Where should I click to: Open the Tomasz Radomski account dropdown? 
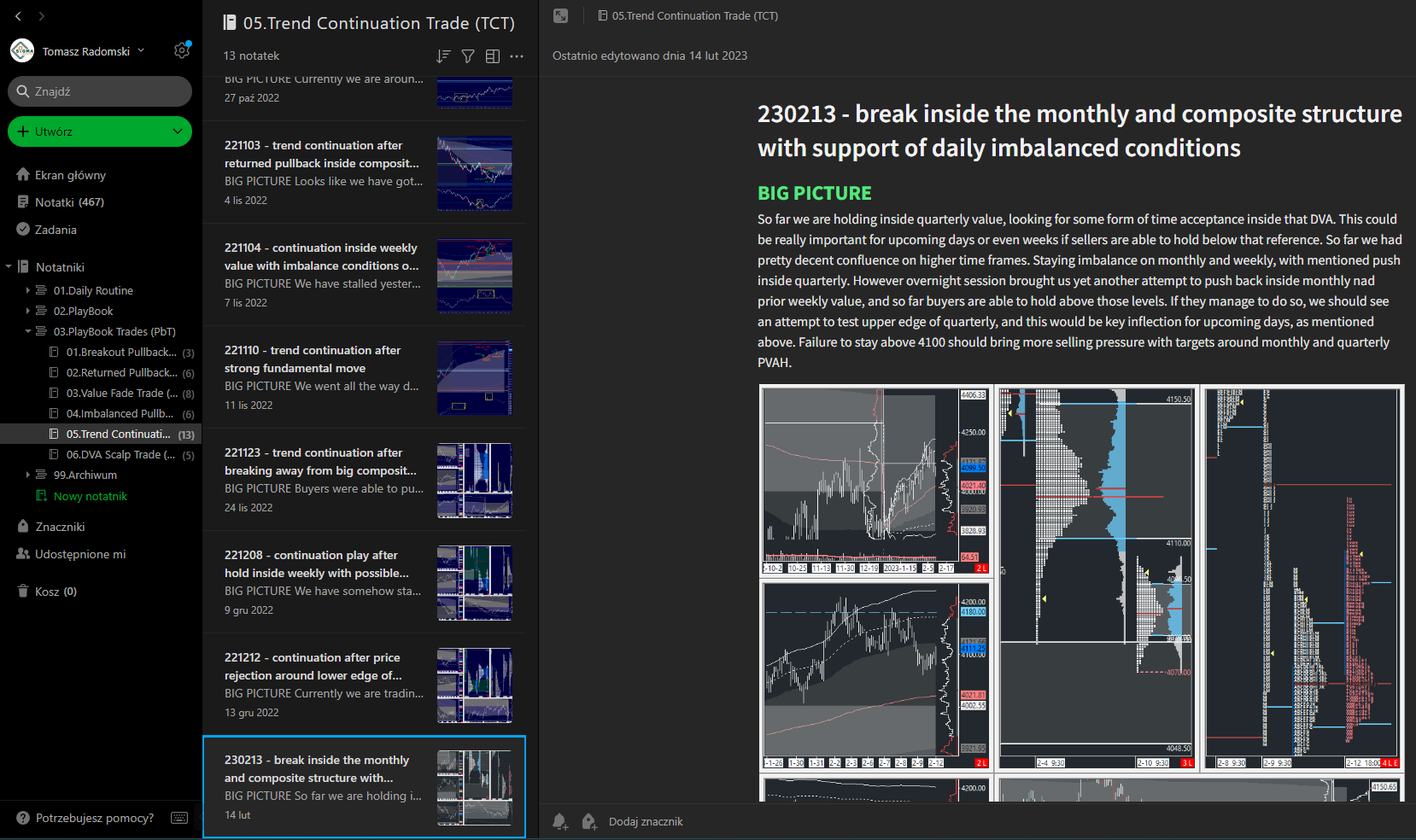point(141,51)
